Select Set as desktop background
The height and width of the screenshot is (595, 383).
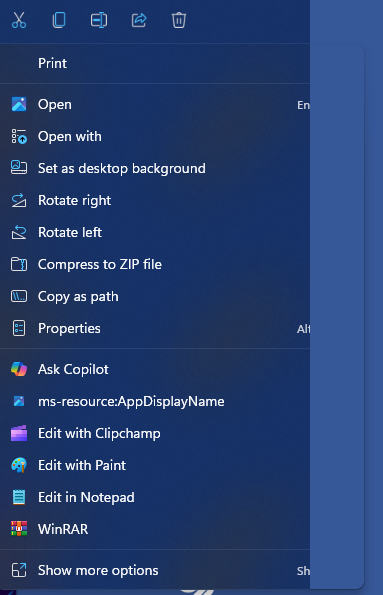tap(155, 168)
